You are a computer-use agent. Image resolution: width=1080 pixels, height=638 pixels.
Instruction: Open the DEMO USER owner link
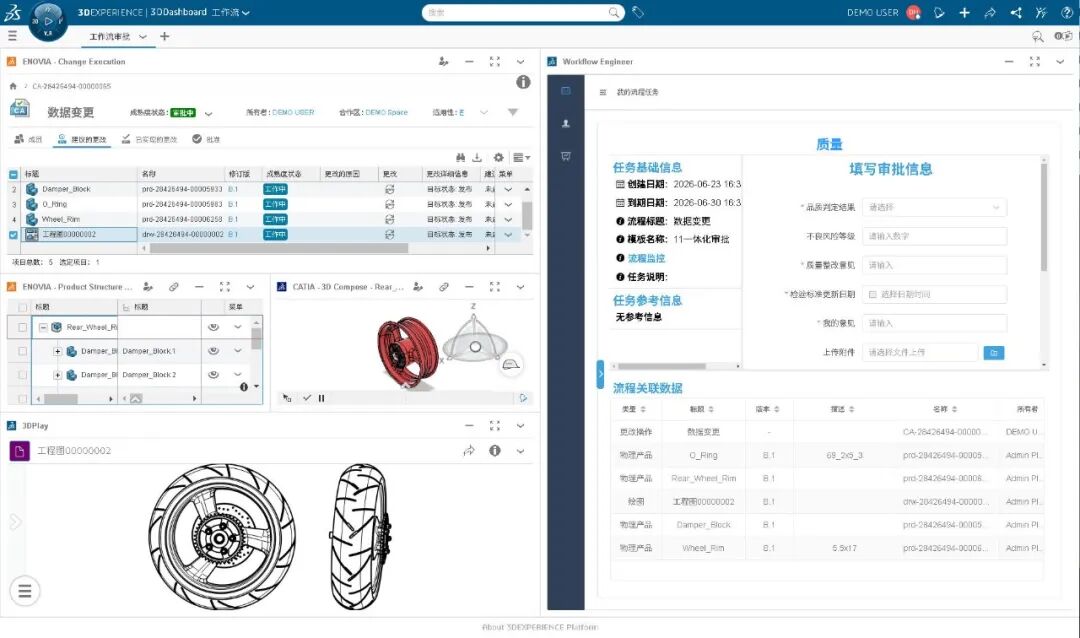[x=293, y=112]
